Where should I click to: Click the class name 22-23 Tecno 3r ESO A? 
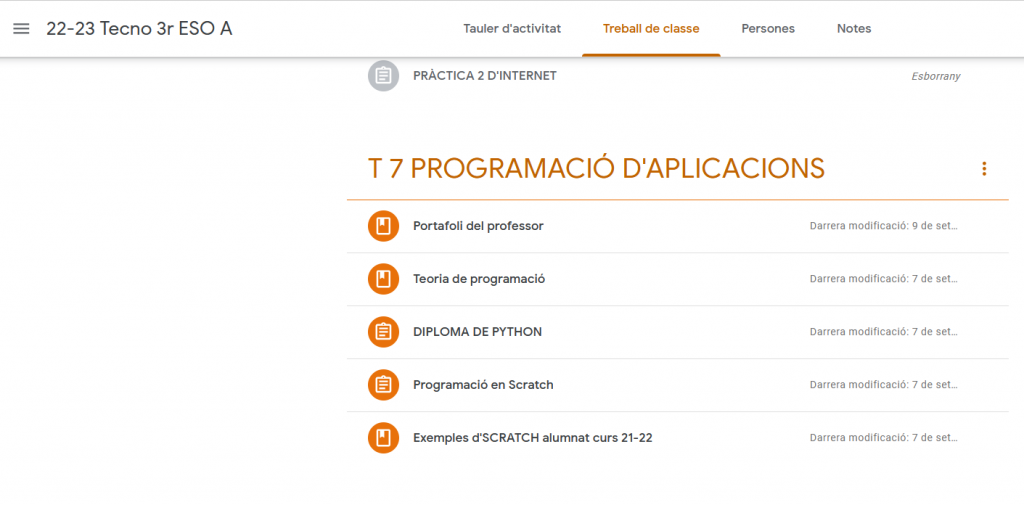coord(139,29)
